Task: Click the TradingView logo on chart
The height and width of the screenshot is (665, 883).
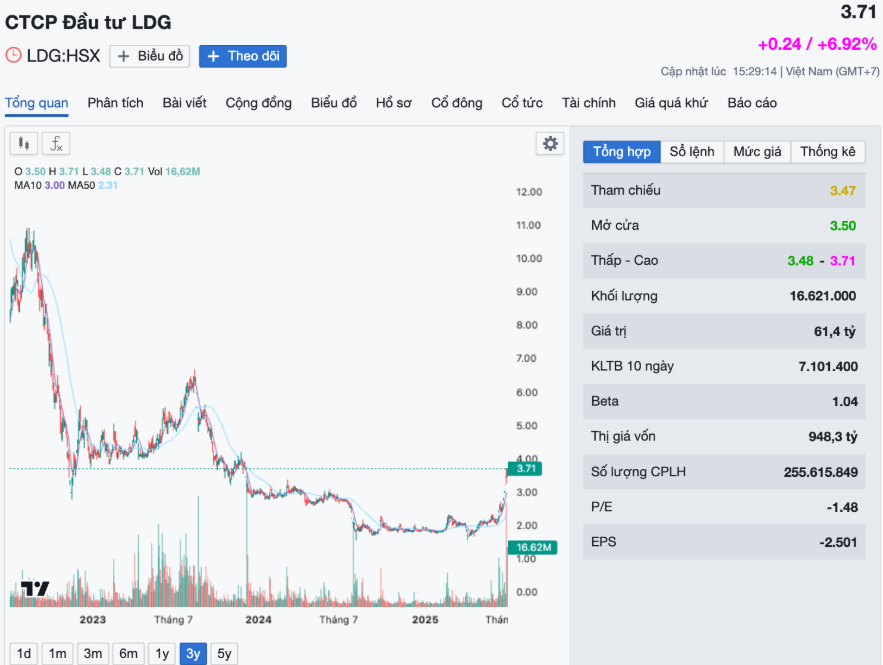Action: [35, 588]
